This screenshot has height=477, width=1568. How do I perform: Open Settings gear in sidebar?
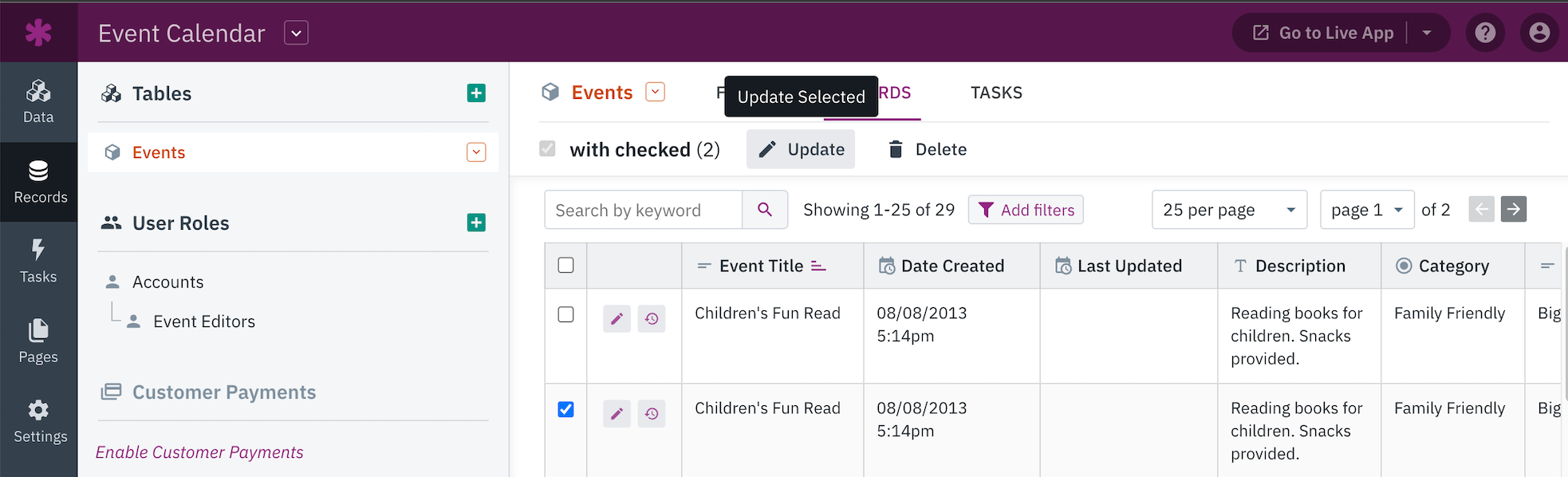click(x=38, y=421)
